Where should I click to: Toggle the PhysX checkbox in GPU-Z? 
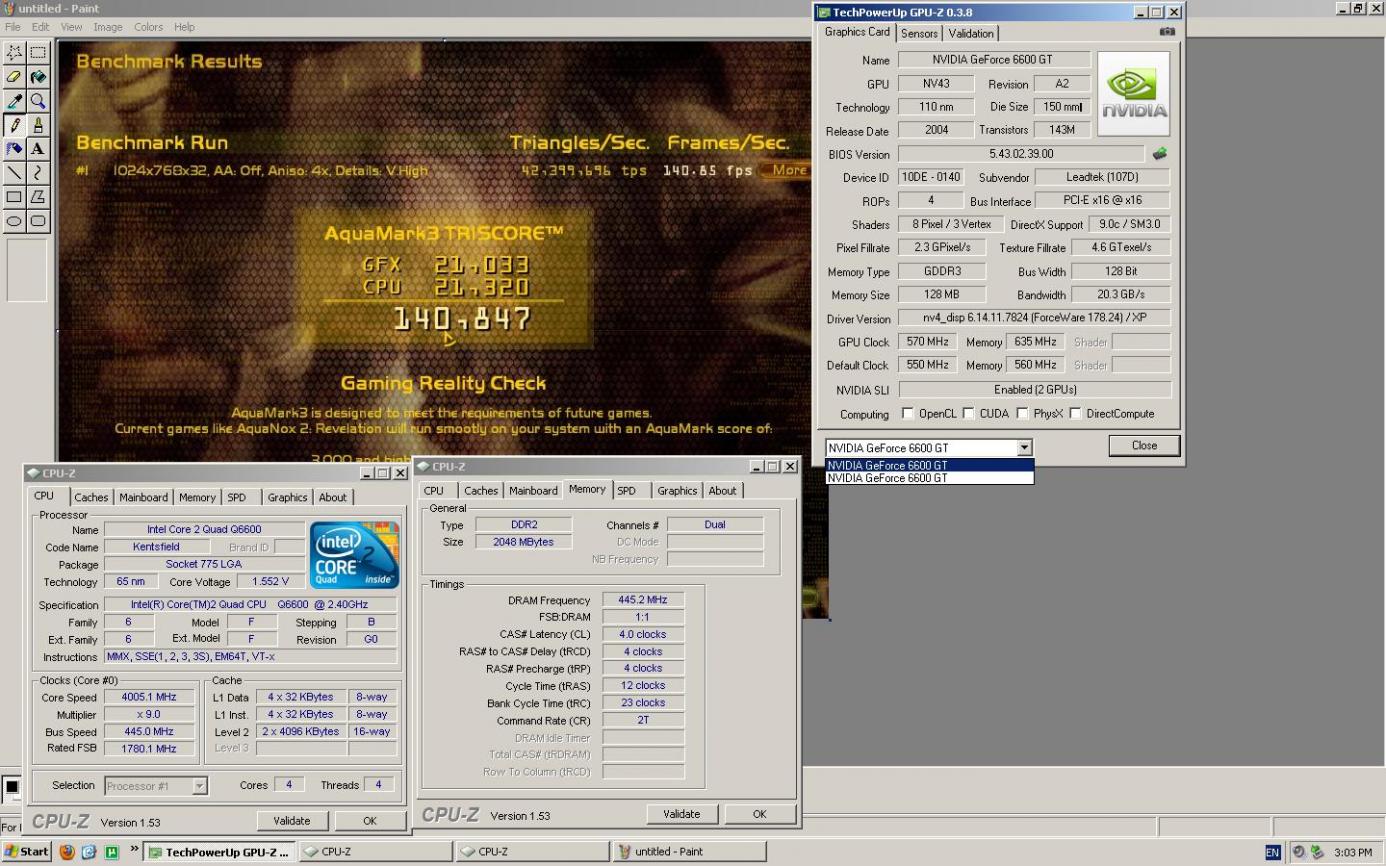pyautogui.click(x=1022, y=414)
